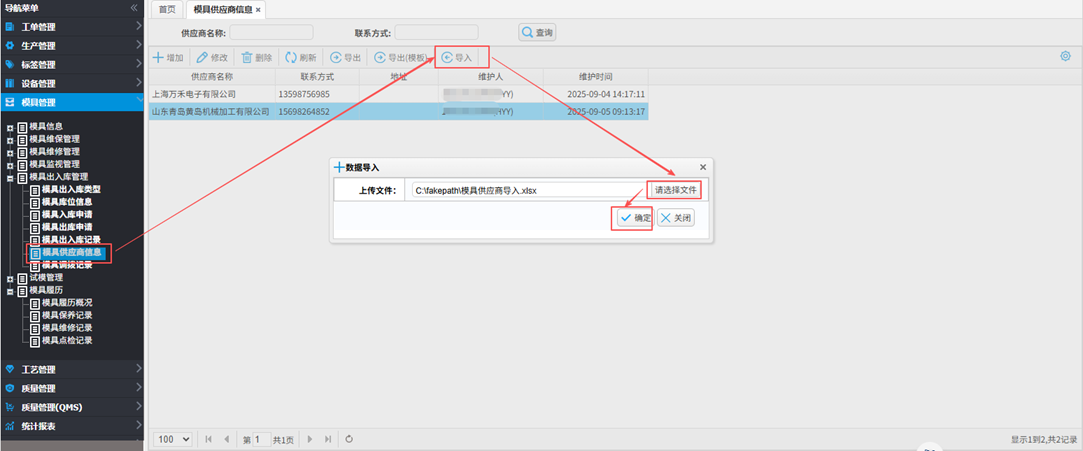Screen dimensions: 1083x451
Task: Collapse the navigation menu with double-chevron
Action: click(135, 8)
